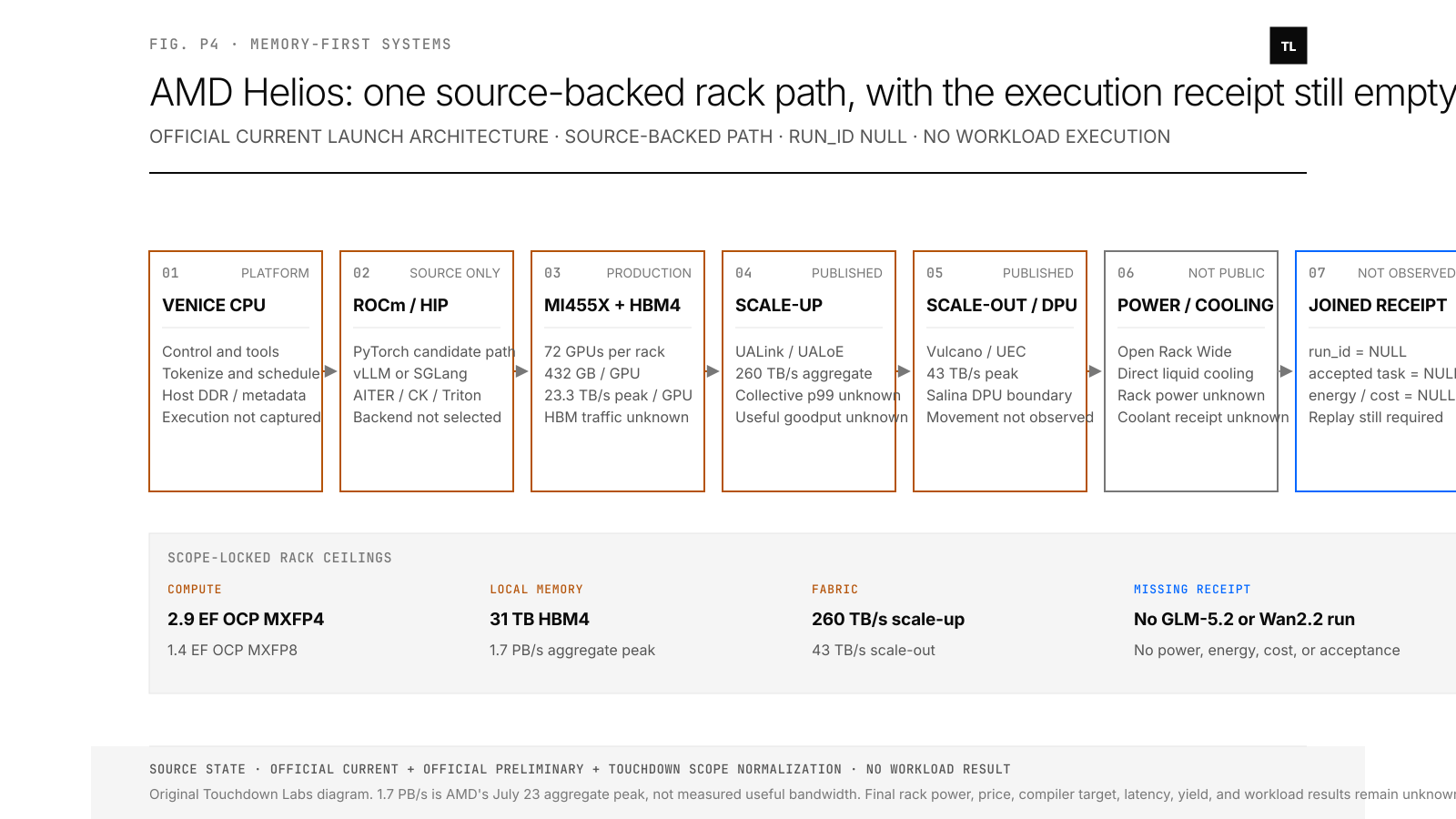Select the SCALE-OUT / DPU card title
This screenshot has height=819, width=1456.
pyautogui.click(x=1002, y=306)
